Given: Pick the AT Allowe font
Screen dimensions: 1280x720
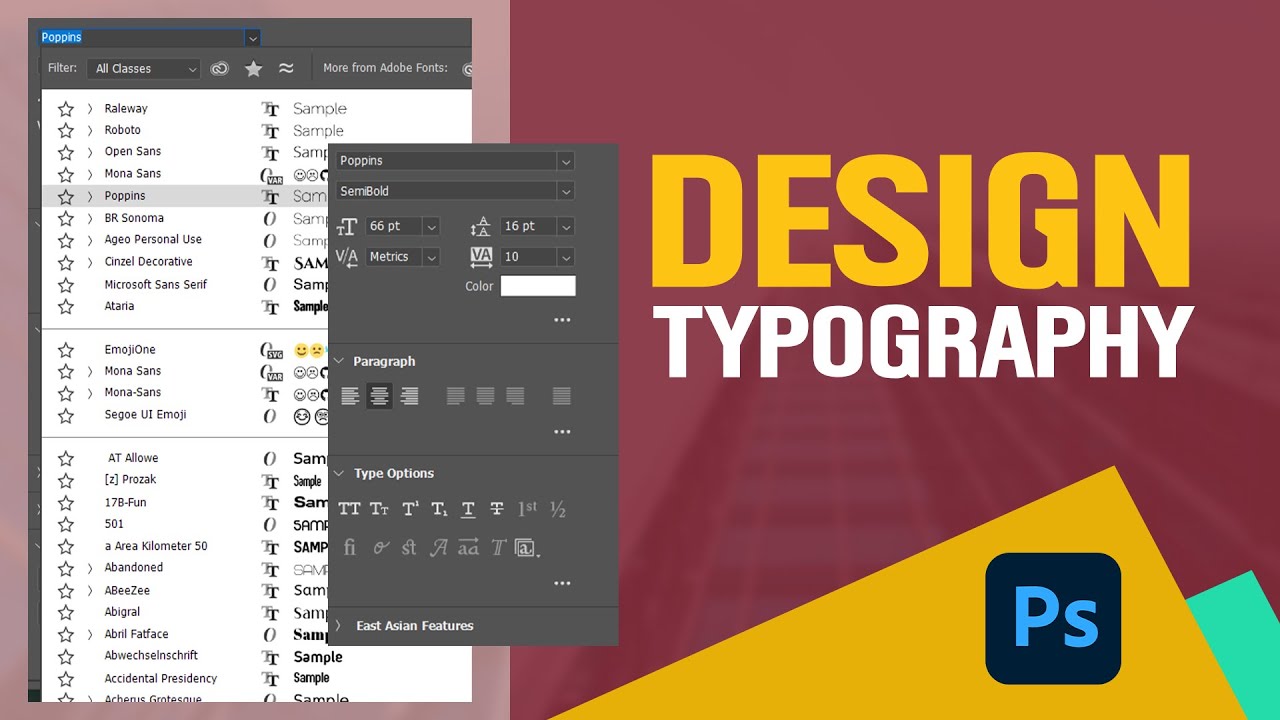Looking at the screenshot, I should pos(133,458).
